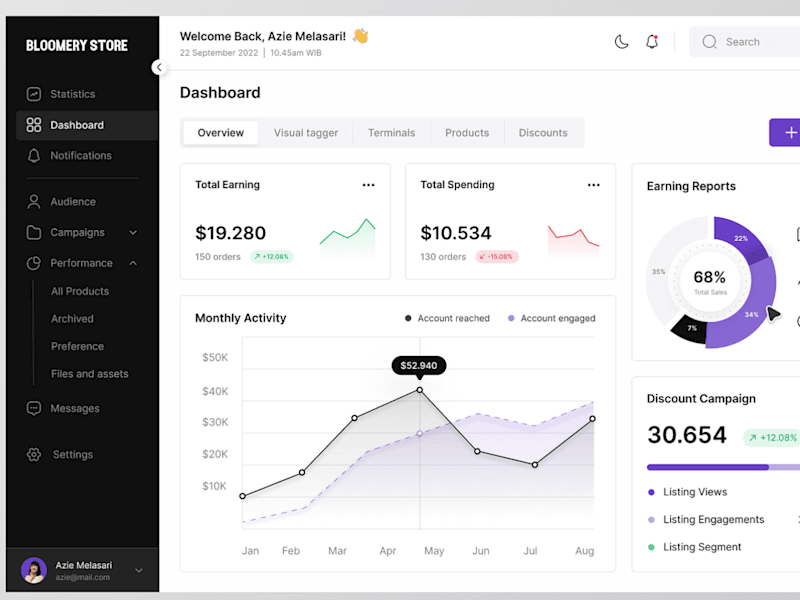Click azie@mail.com email text

[83, 578]
